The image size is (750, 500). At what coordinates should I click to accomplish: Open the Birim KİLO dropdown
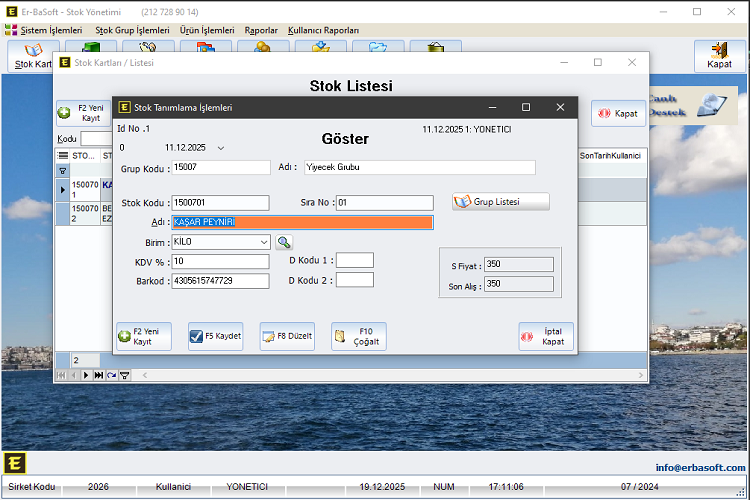264,242
